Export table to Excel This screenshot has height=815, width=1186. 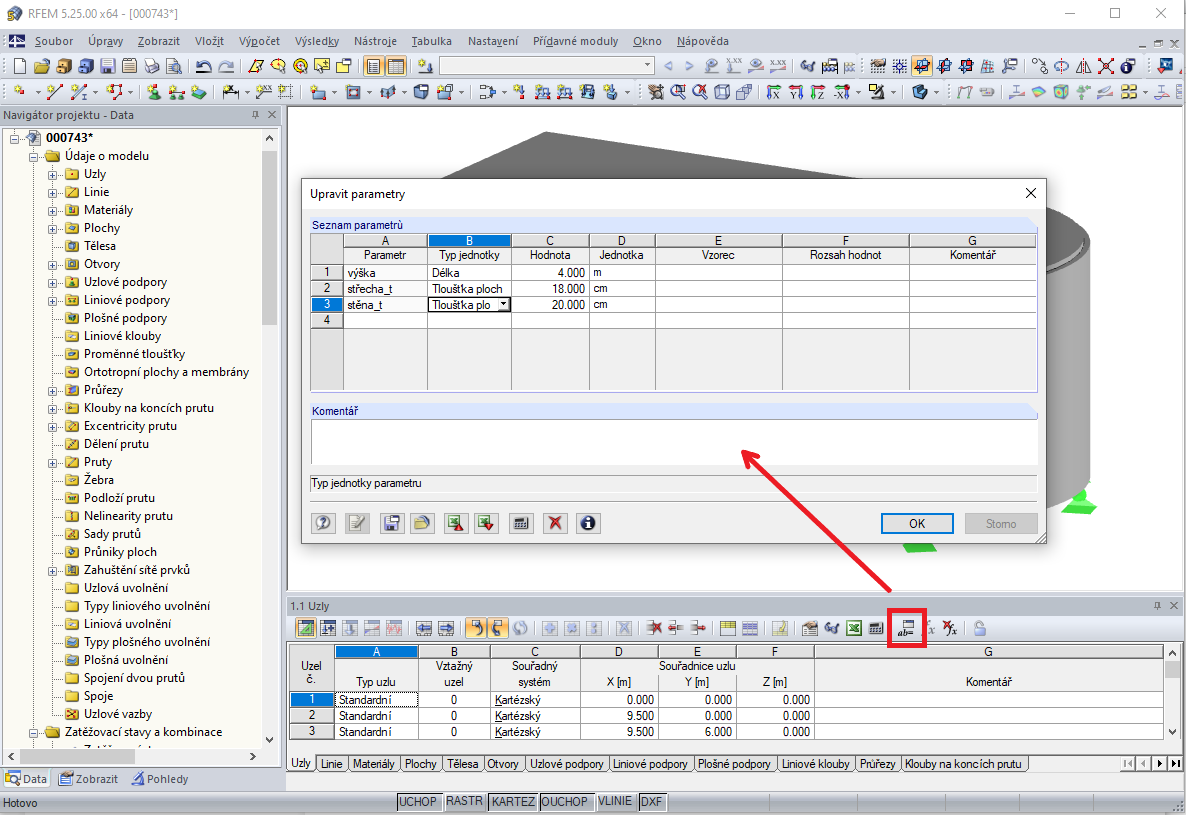854,628
